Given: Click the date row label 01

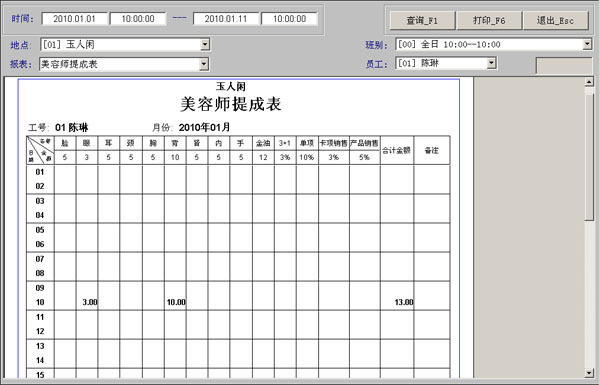Looking at the screenshot, I should [40, 172].
